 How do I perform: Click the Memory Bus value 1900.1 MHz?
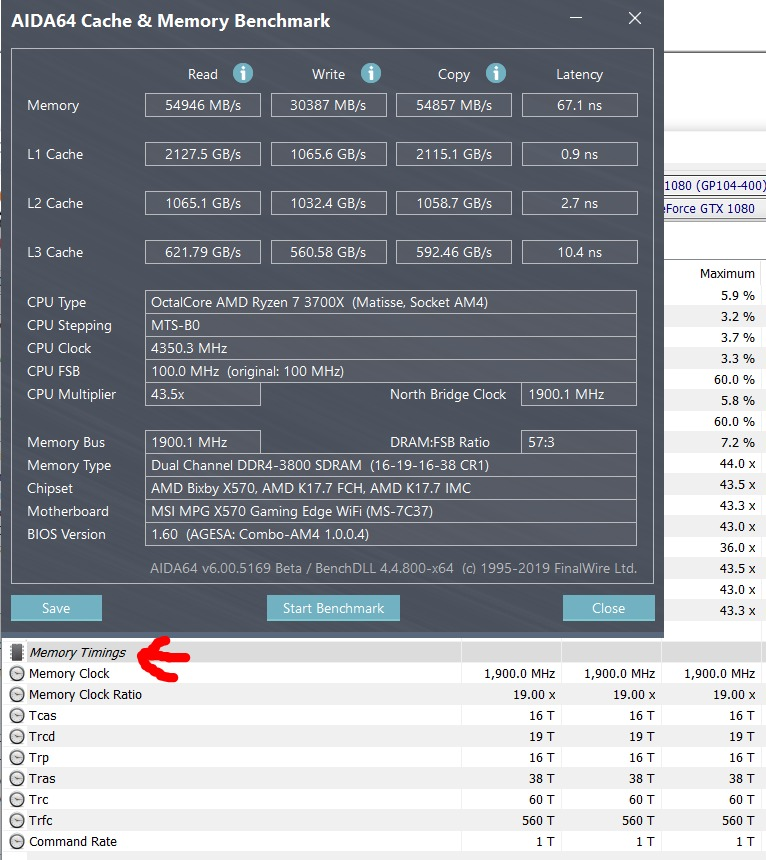point(203,442)
